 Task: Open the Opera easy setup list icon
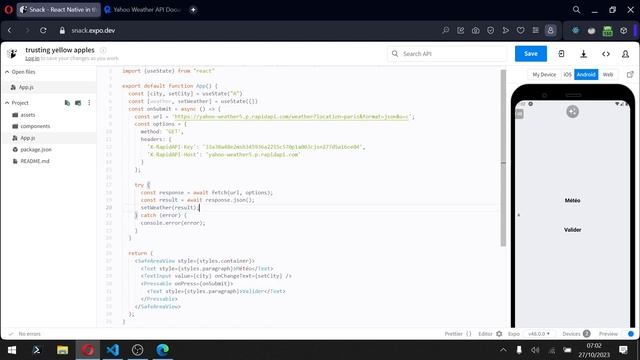pyautogui.click(x=536, y=30)
